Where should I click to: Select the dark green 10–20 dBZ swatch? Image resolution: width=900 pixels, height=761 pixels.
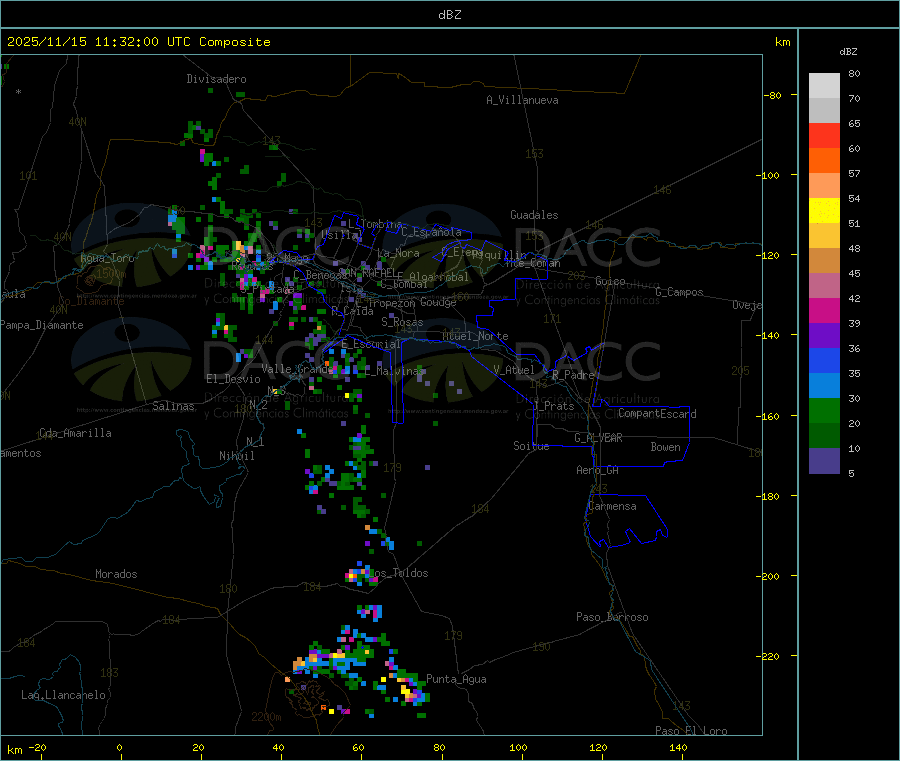tap(824, 436)
